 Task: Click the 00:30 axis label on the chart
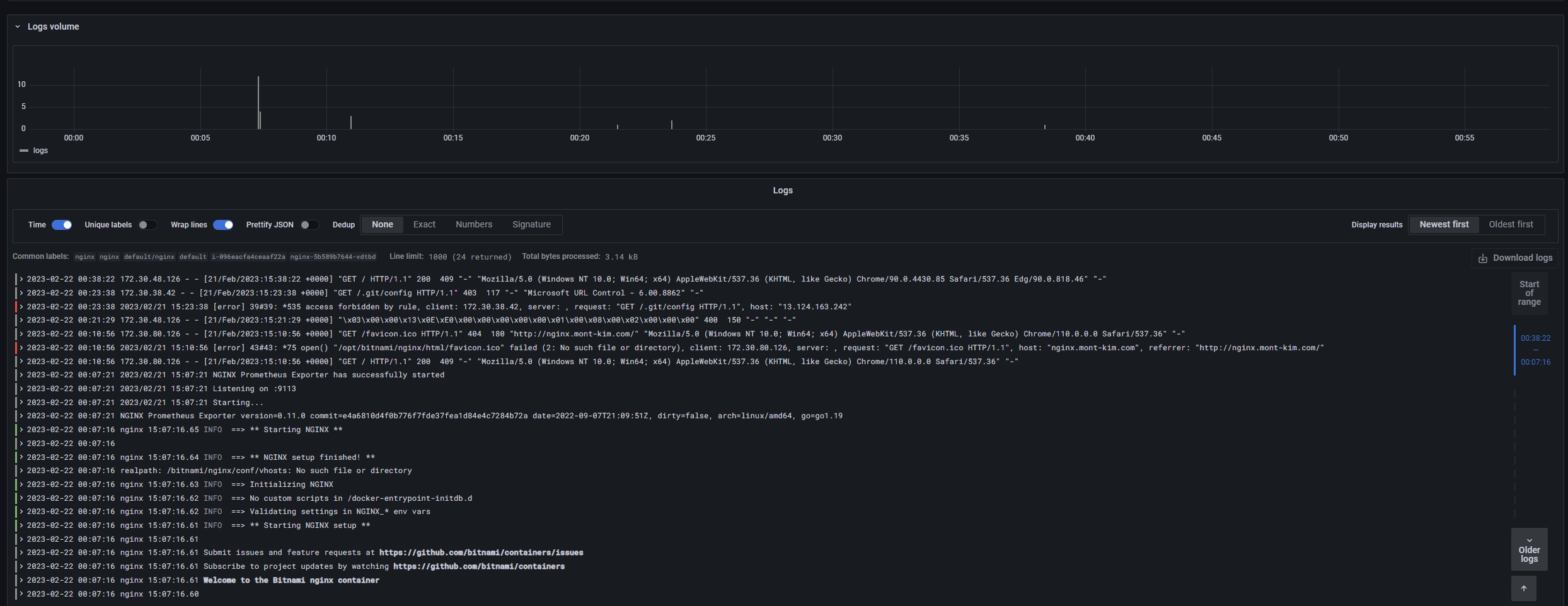tap(832, 138)
